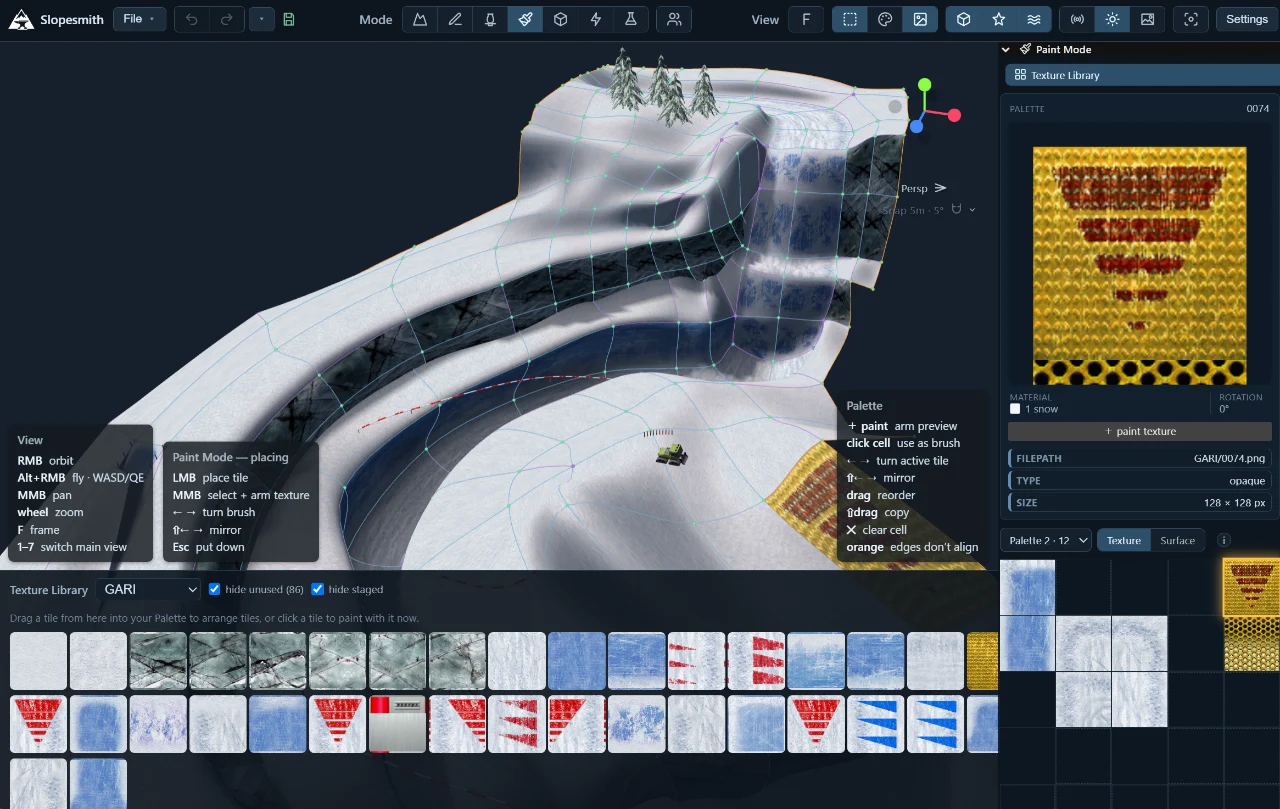Image resolution: width=1280 pixels, height=809 pixels.
Task: Toggle the color palette view button
Action: point(885,19)
